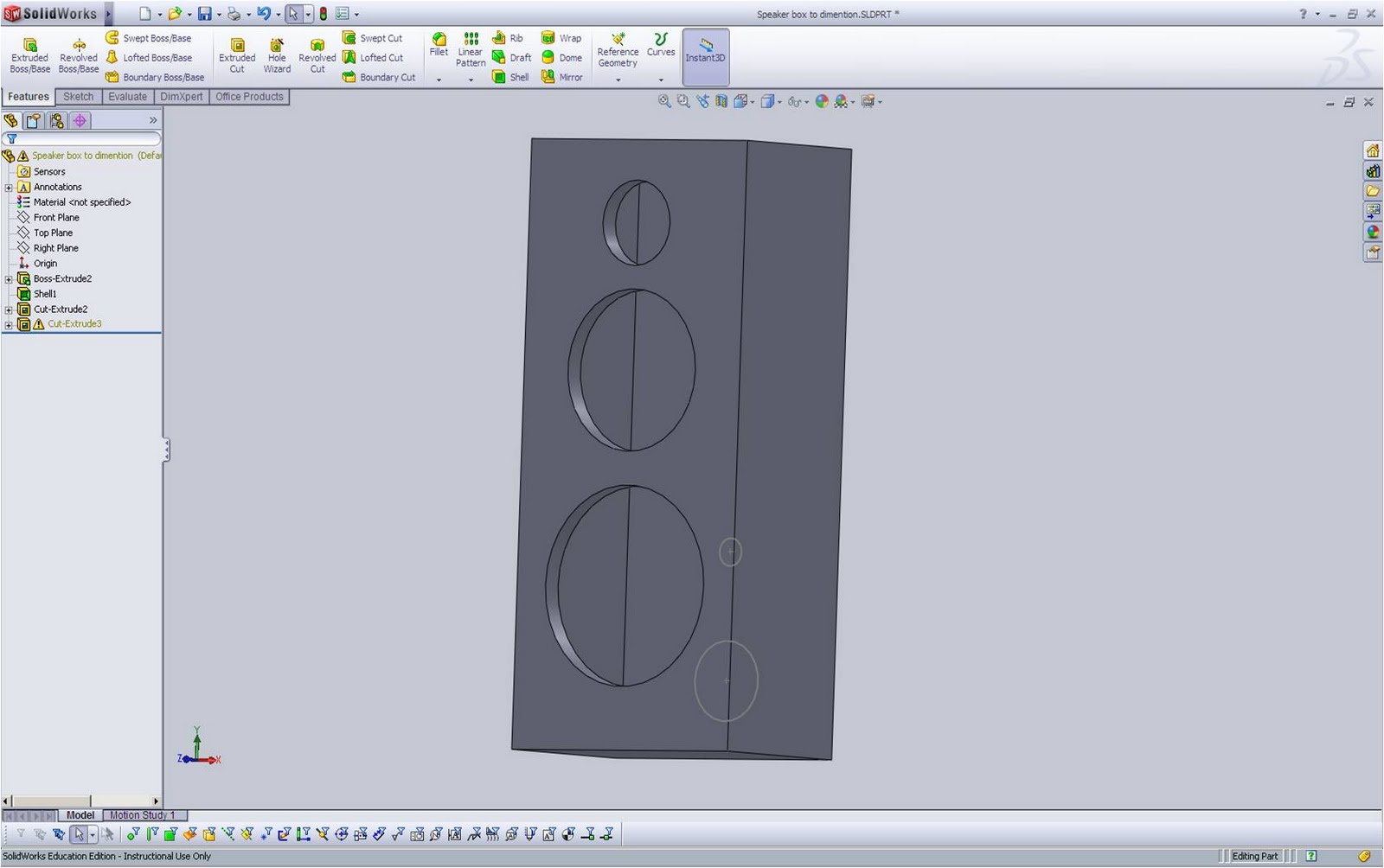Screen dimensions: 1384x868
Task: Click the Zoom to Area icon
Action: (x=683, y=101)
